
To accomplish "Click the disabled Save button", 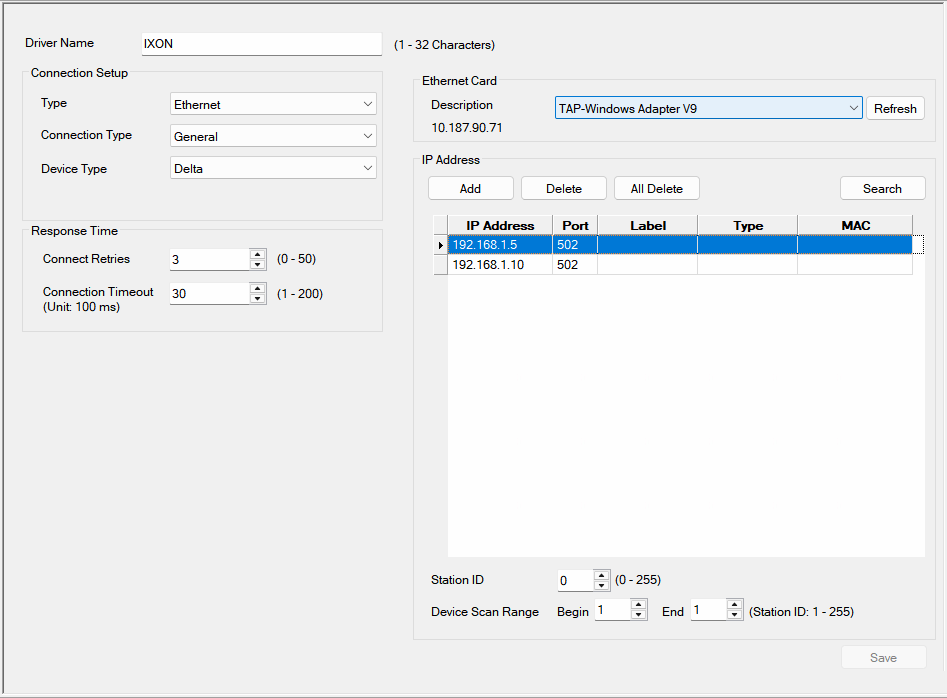I will tap(884, 658).
